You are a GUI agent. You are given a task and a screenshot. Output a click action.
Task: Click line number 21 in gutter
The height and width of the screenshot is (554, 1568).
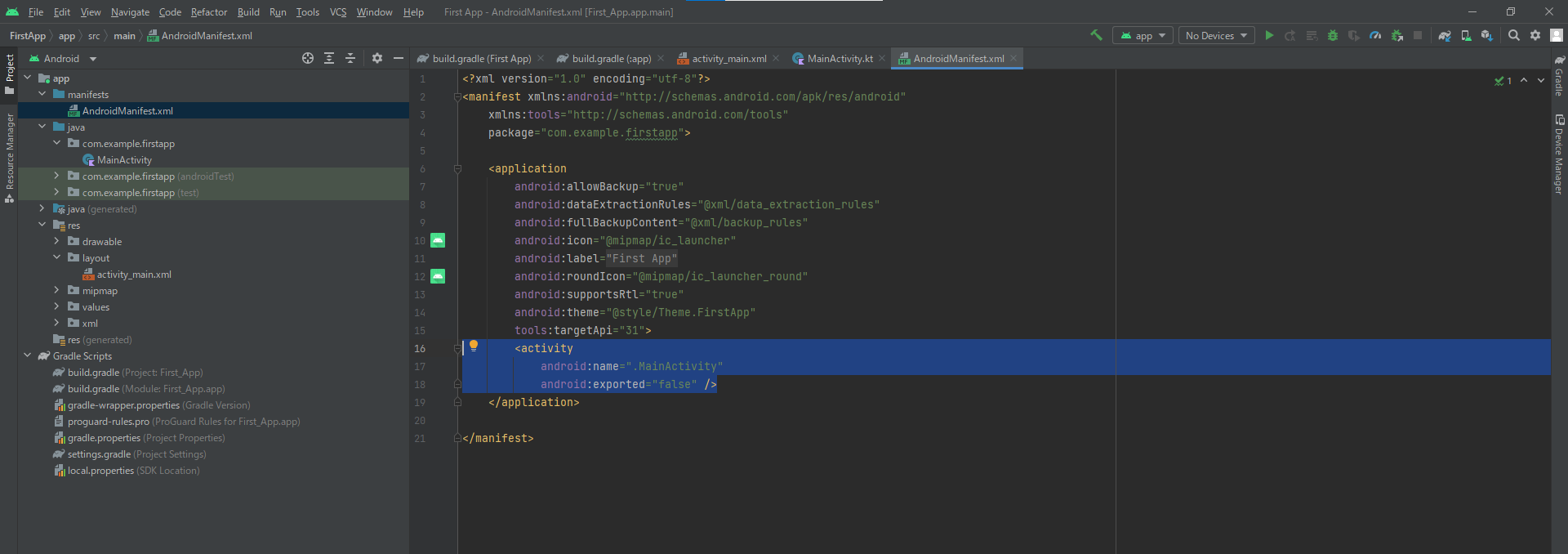click(420, 438)
